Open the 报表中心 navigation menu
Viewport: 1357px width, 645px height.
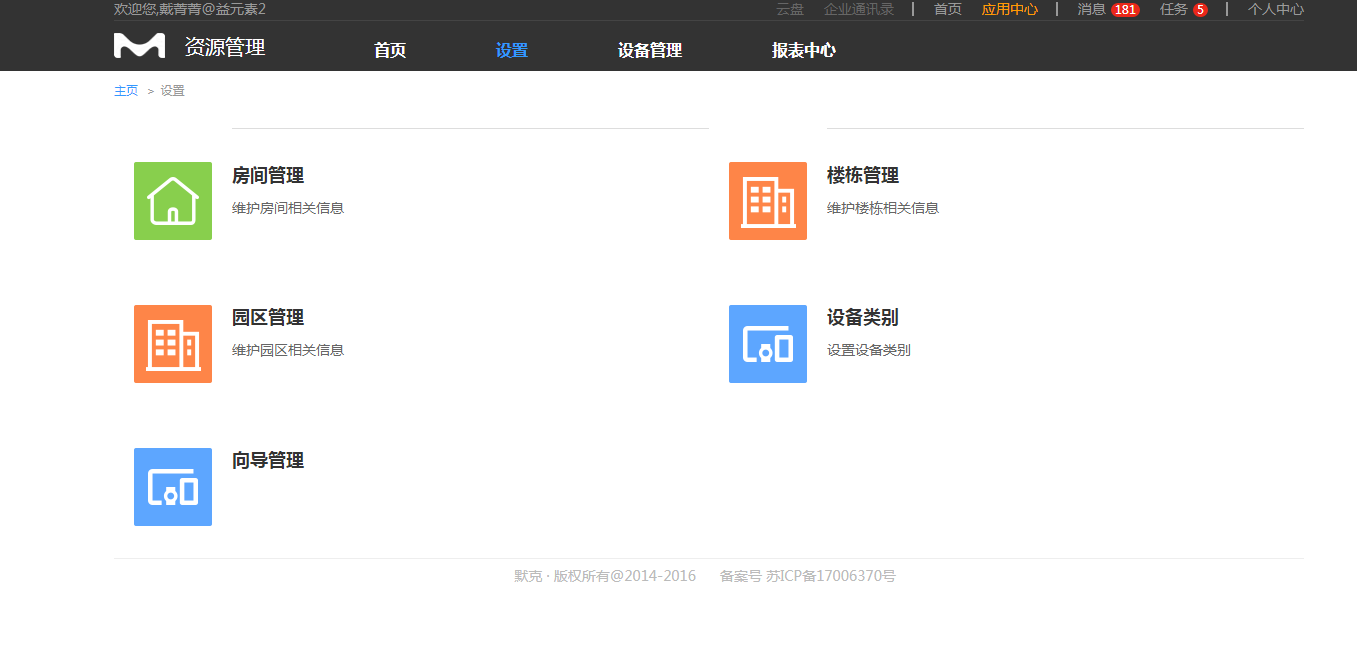pos(804,51)
